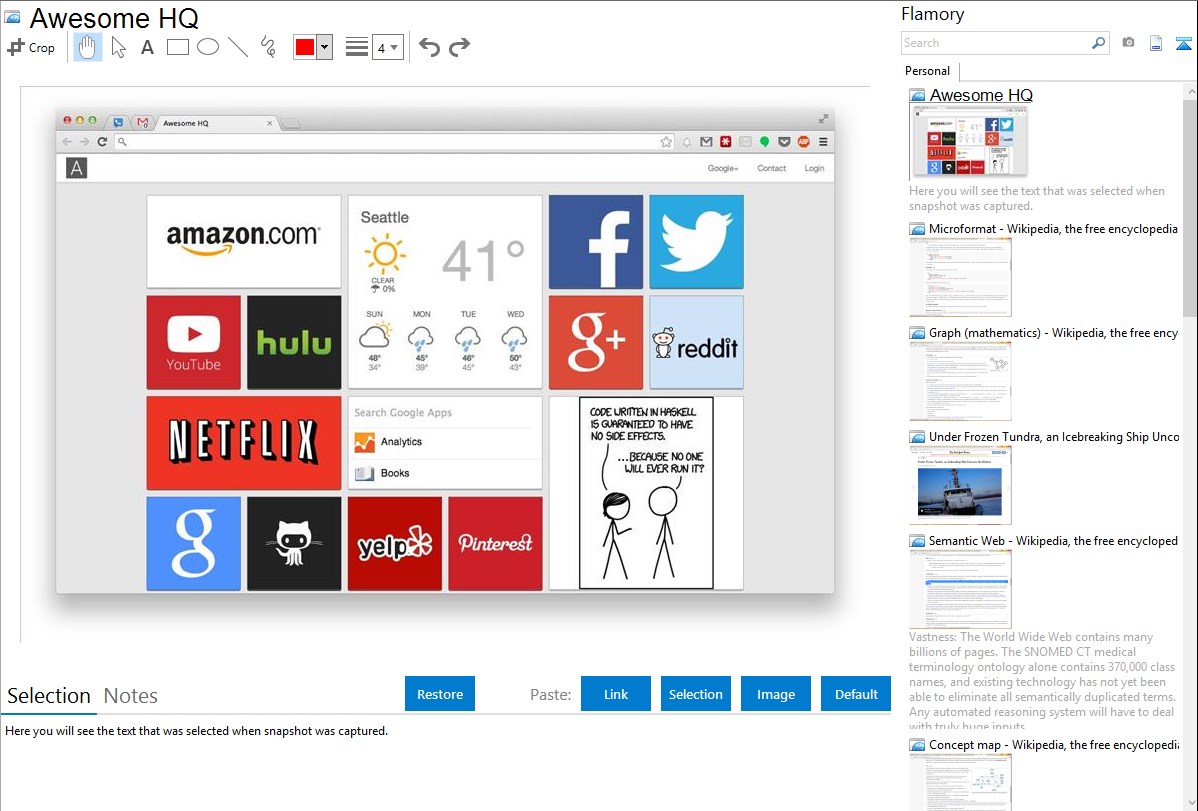This screenshot has width=1198, height=811.
Task: Open Semantic Web Wikipedia snapshot title
Action: [1053, 540]
